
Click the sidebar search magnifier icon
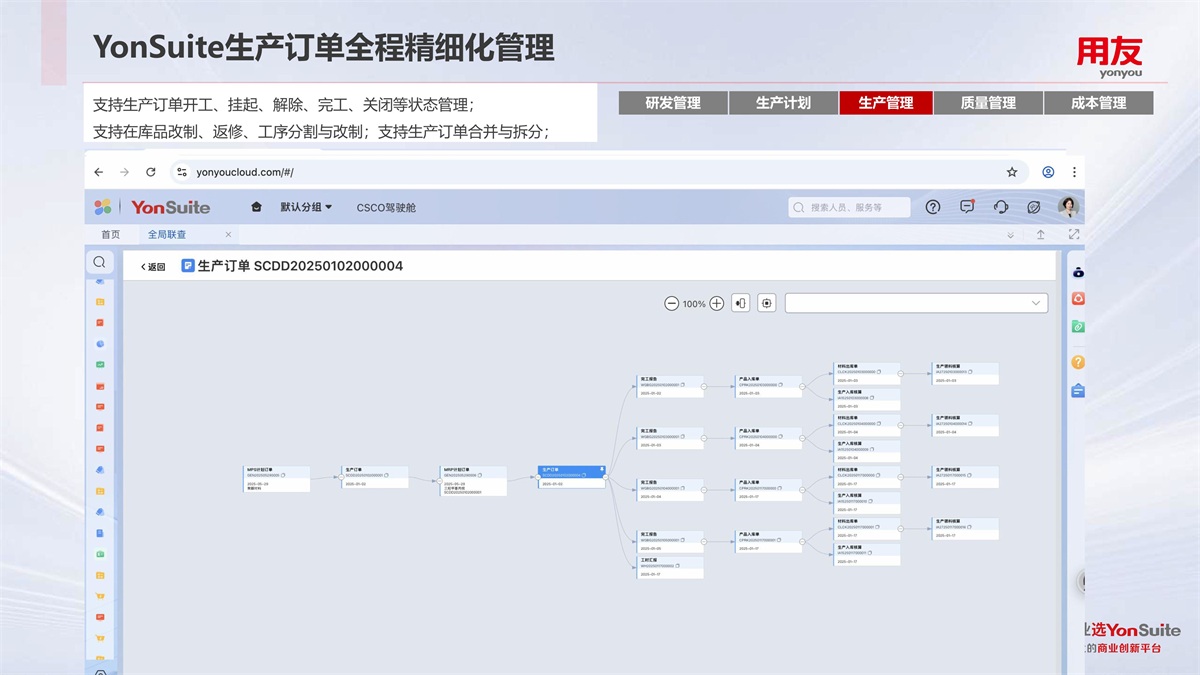[99, 262]
